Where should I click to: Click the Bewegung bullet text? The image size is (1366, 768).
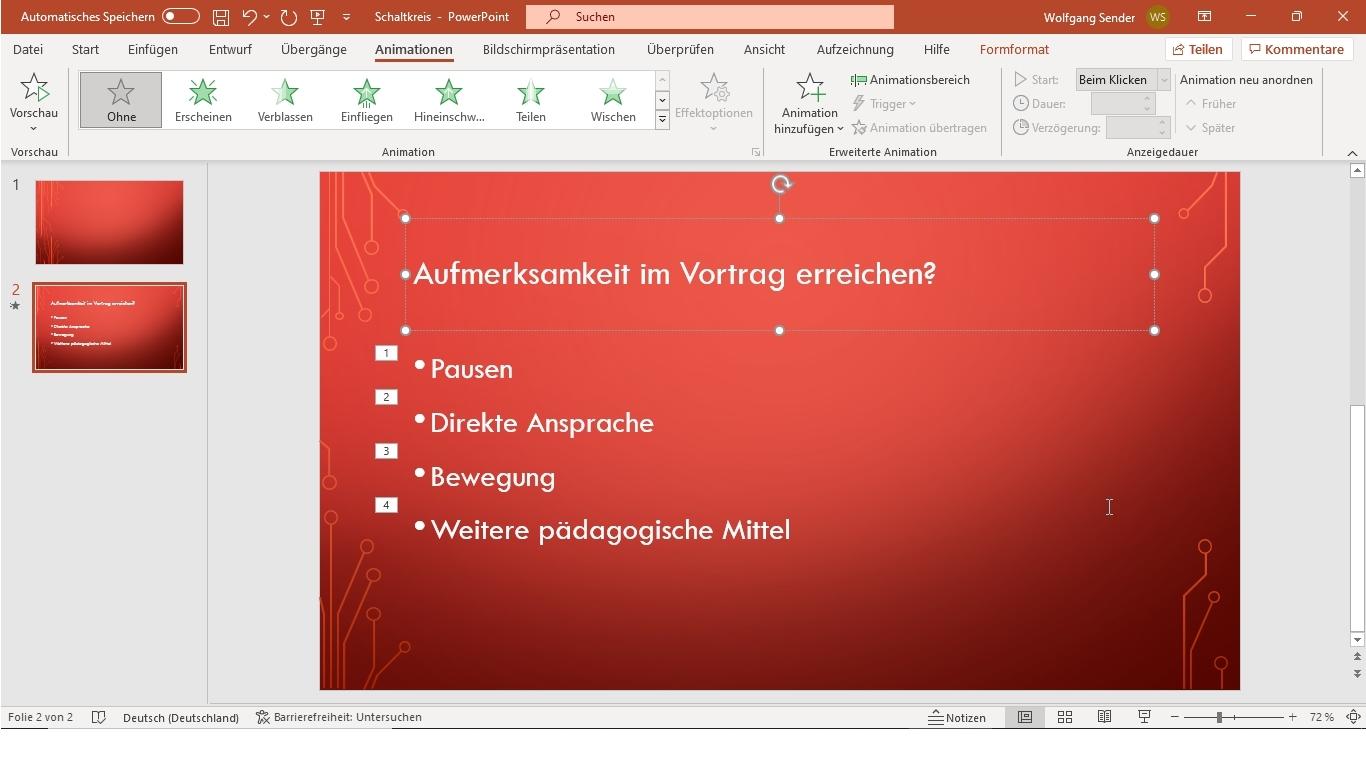[492, 477]
